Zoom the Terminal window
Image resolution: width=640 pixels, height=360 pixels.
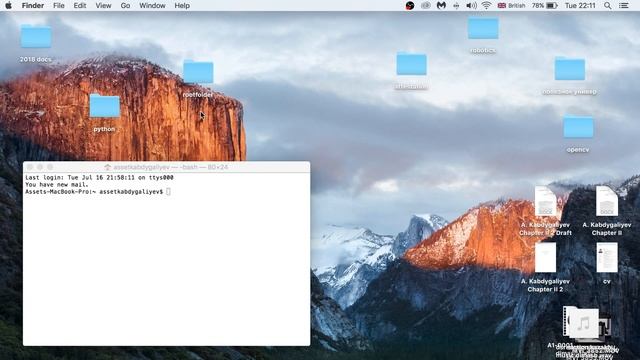(50, 167)
